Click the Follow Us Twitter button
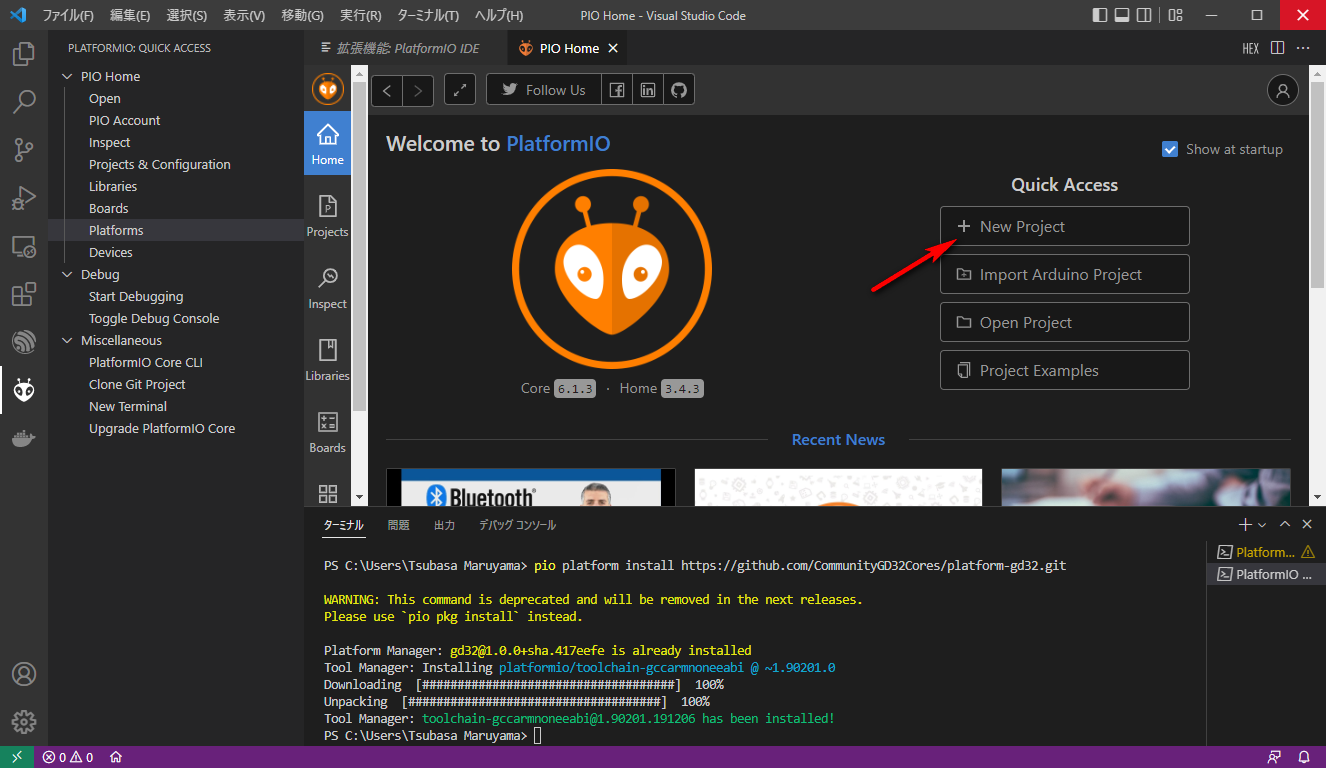Image resolution: width=1326 pixels, height=768 pixels. click(x=544, y=90)
